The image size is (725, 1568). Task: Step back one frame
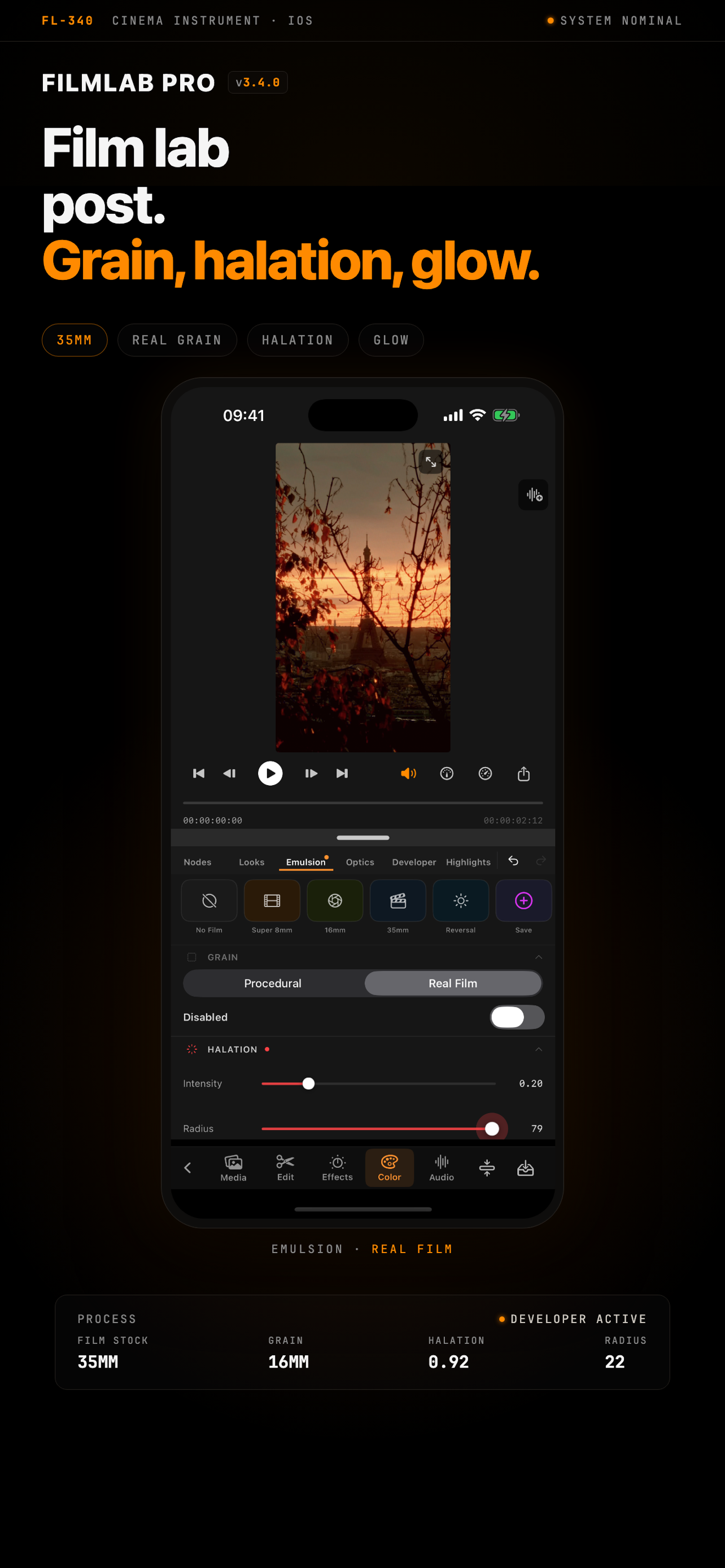click(229, 773)
